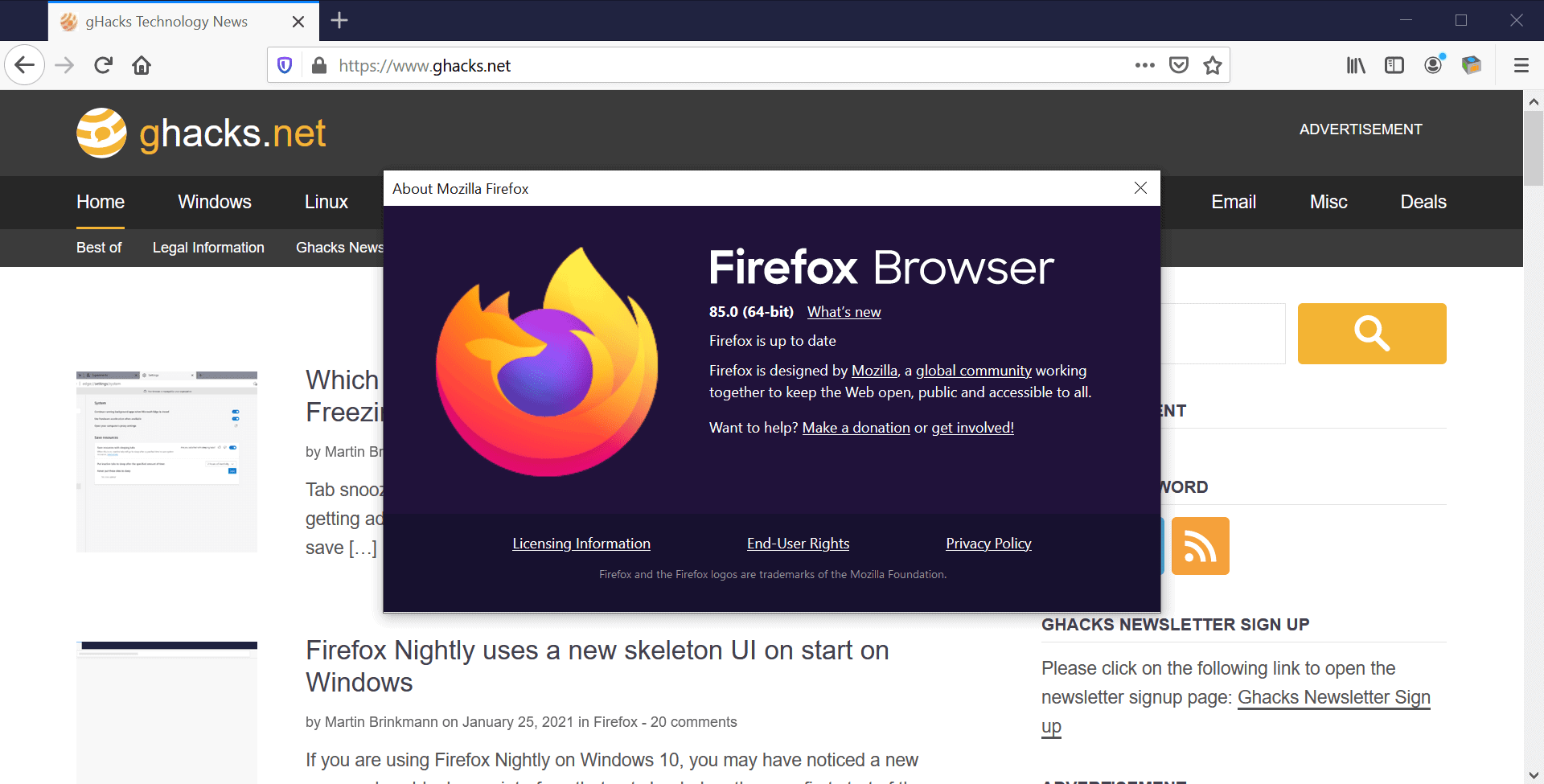The height and width of the screenshot is (784, 1544).
Task: Show site security lock info
Action: [319, 65]
